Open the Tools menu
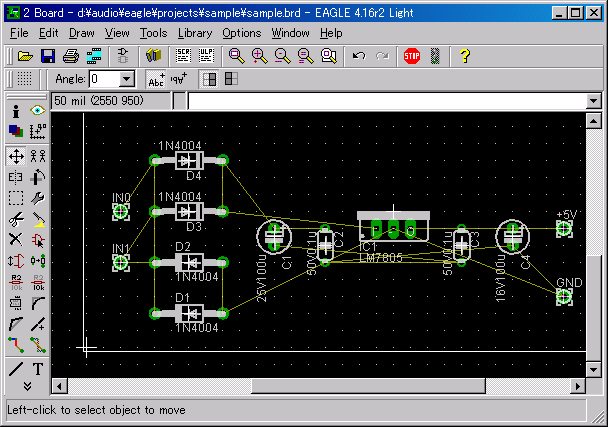The image size is (608, 427). 154,33
